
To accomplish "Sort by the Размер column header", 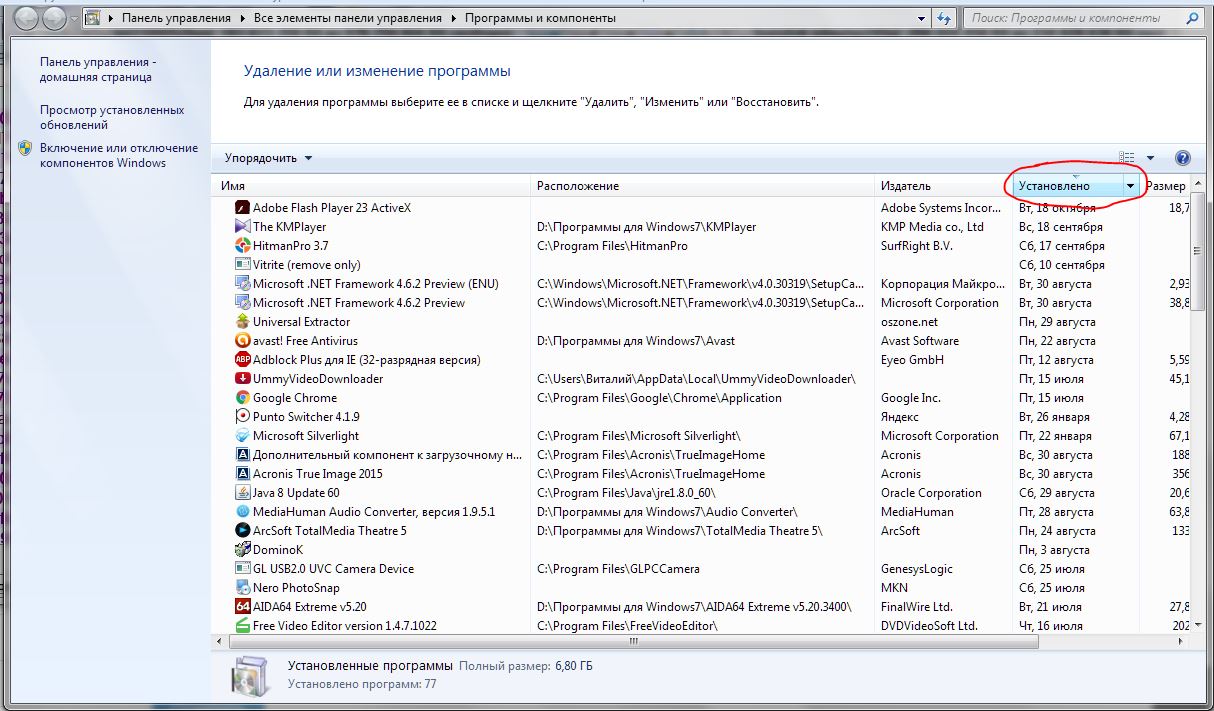I will click(x=1166, y=186).
